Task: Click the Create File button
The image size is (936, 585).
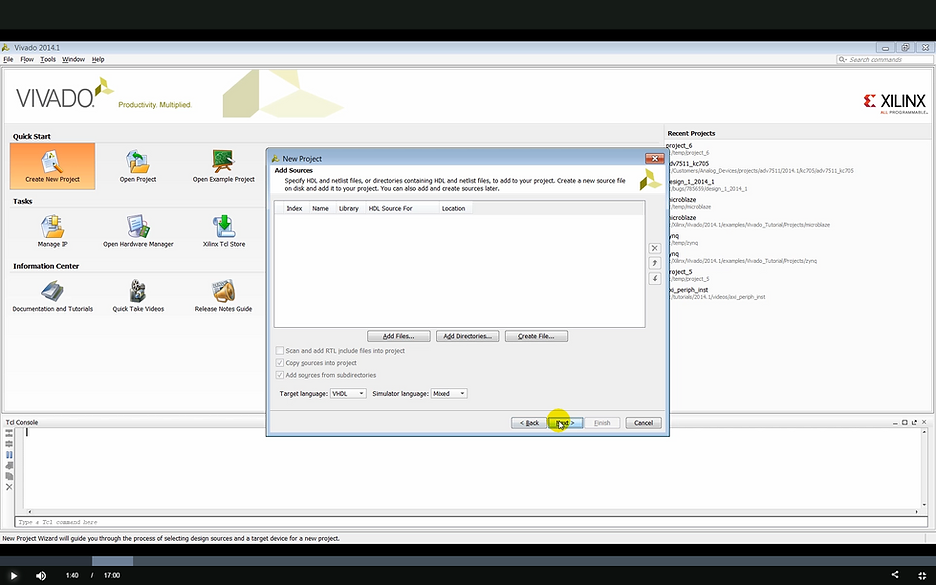Action: tap(536, 336)
